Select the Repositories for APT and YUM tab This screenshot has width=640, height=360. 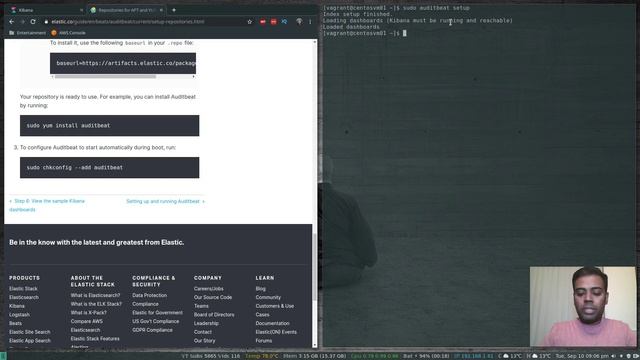tap(127, 10)
